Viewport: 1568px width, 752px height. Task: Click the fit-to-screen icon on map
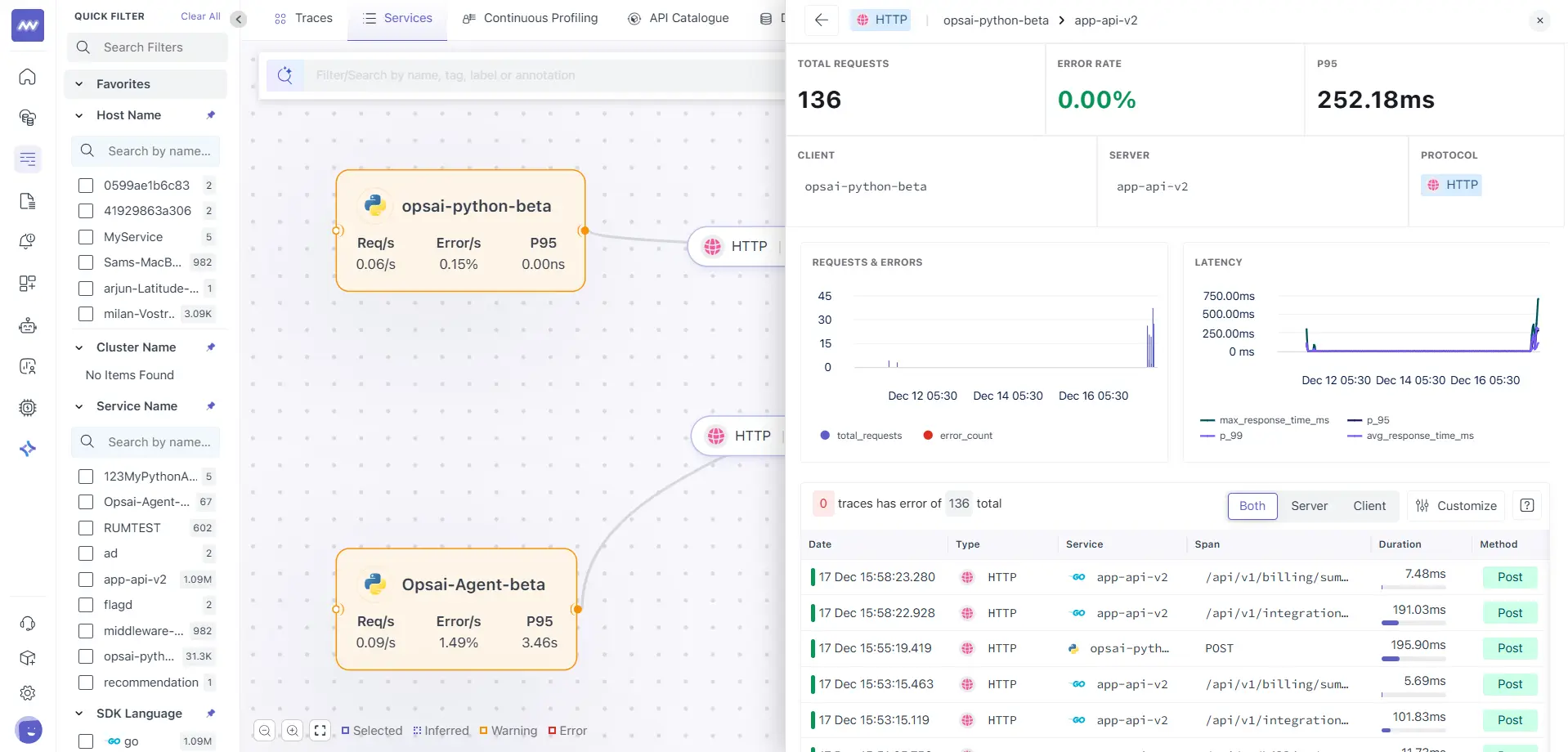(320, 731)
